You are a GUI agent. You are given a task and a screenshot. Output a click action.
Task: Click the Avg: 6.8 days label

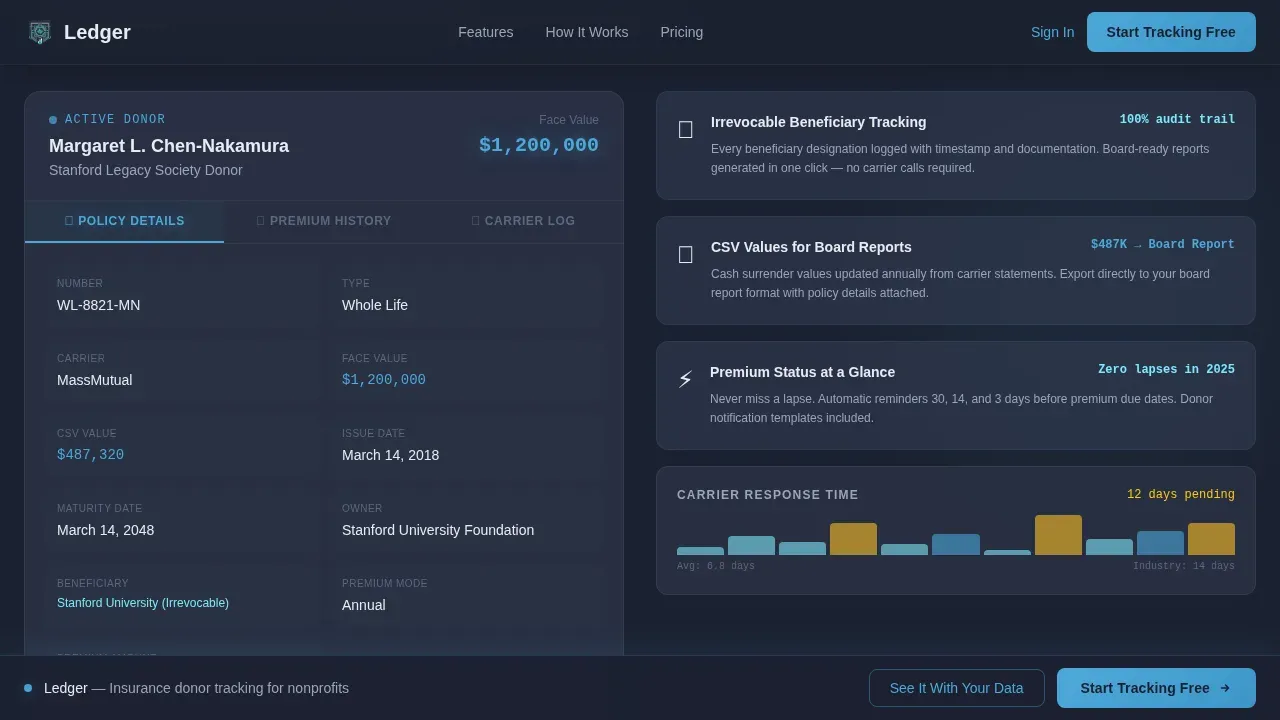[716, 566]
